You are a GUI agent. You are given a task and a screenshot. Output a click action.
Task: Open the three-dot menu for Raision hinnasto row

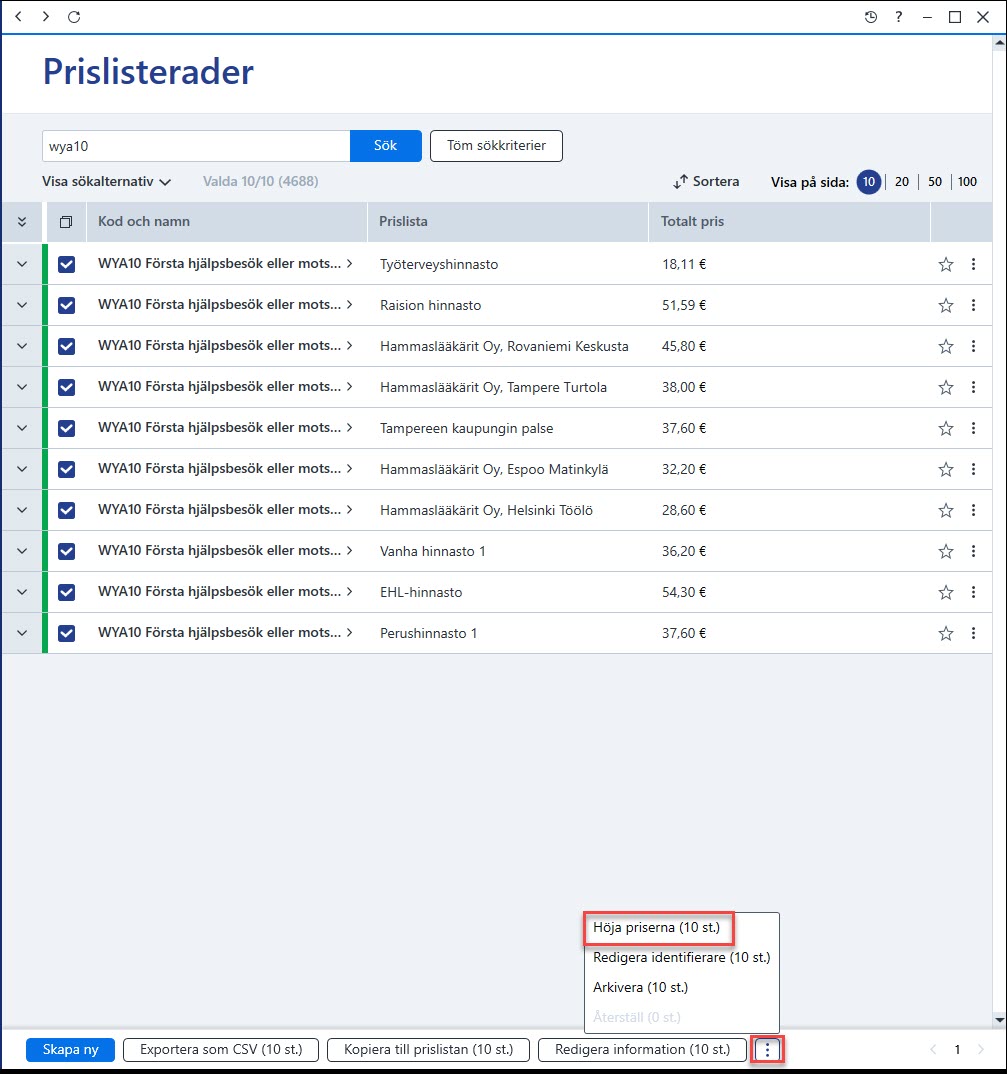click(x=973, y=305)
